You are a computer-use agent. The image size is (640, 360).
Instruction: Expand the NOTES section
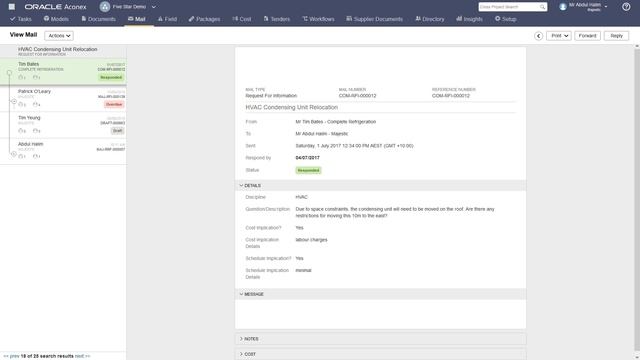[241, 339]
